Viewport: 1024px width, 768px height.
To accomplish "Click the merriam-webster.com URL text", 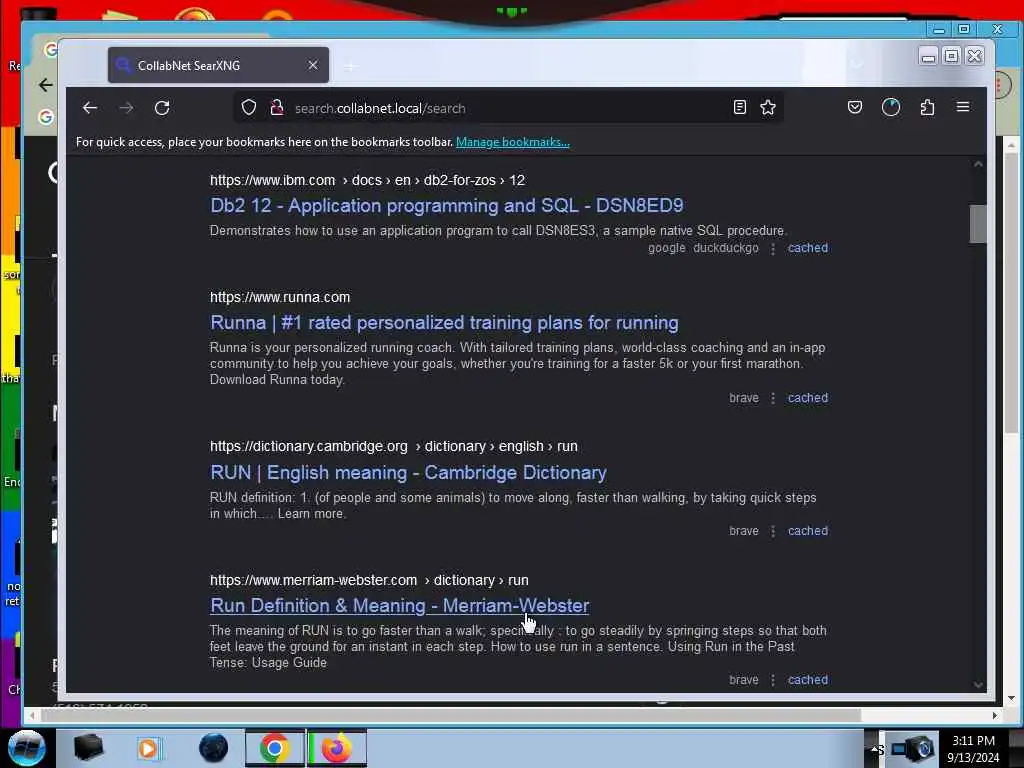I will point(369,580).
